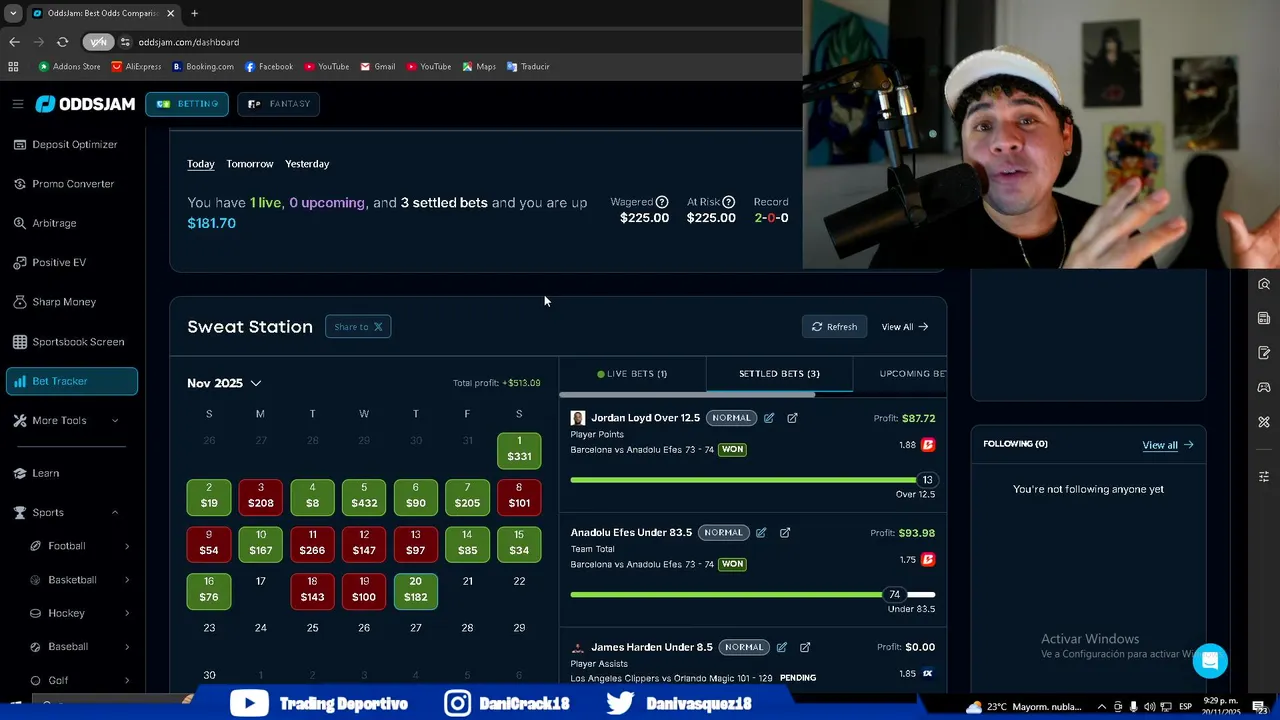This screenshot has height=720, width=1280.
Task: Select calendar day 3 showing $208
Action: pyautogui.click(x=260, y=497)
